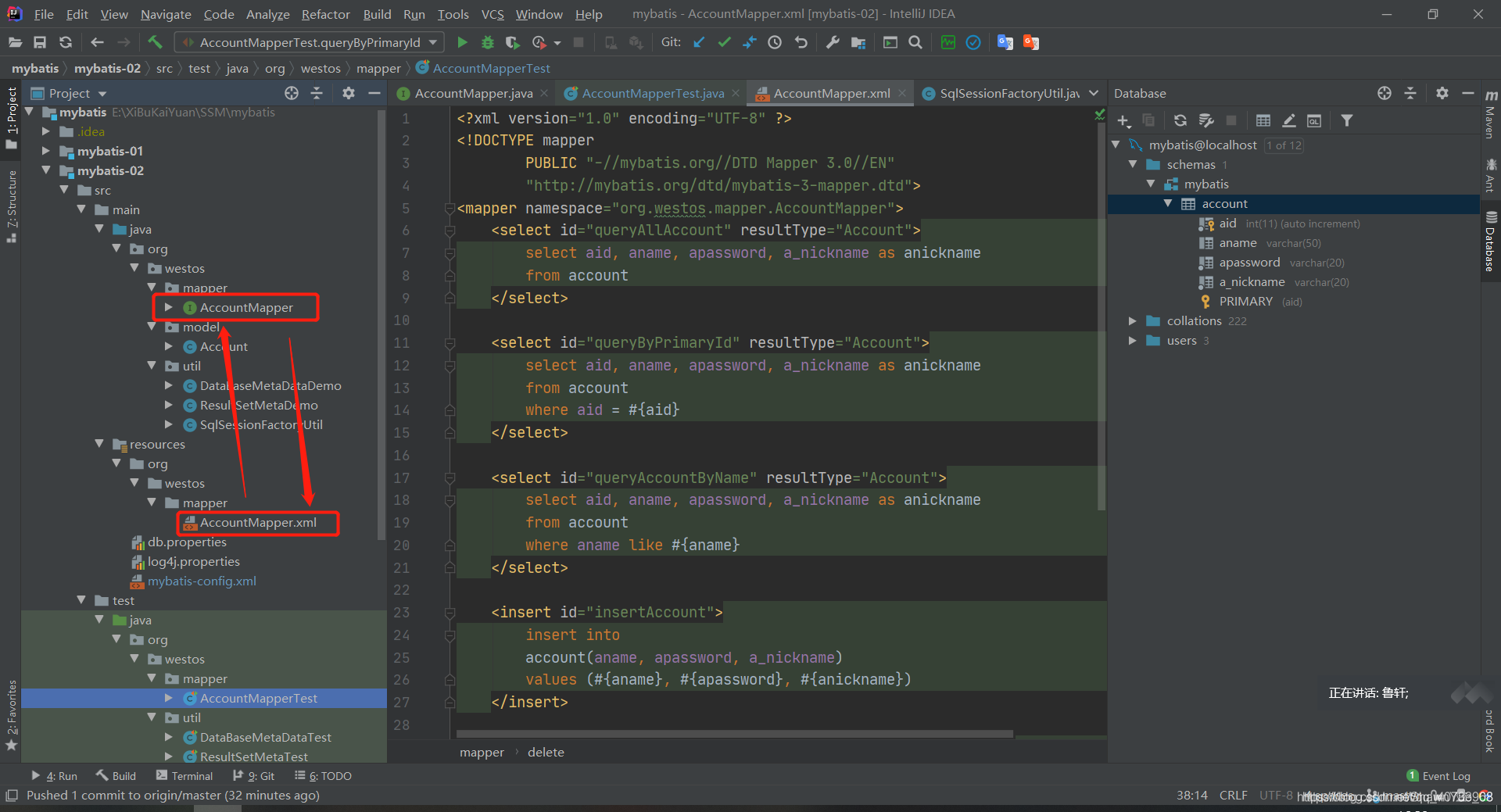The image size is (1501, 812).
Task: Build project with the hammer icon
Action: pyautogui.click(x=155, y=42)
